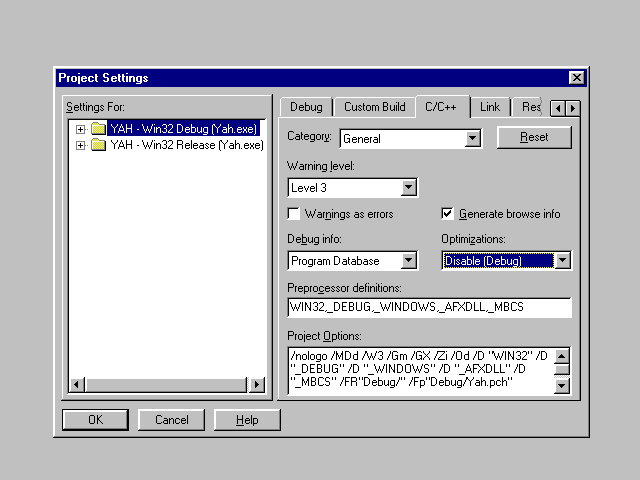
Task: Switch to the Link tab
Action: point(490,107)
